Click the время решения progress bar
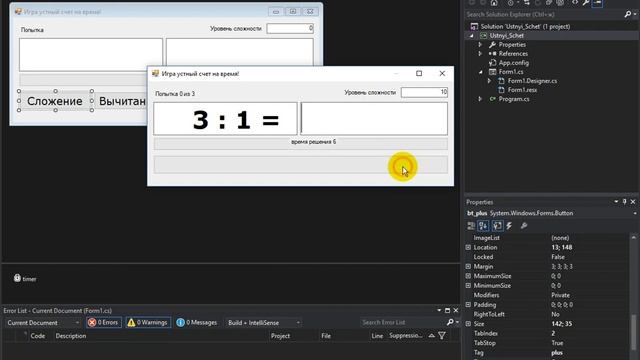This screenshot has width=640, height=360. tap(300, 143)
